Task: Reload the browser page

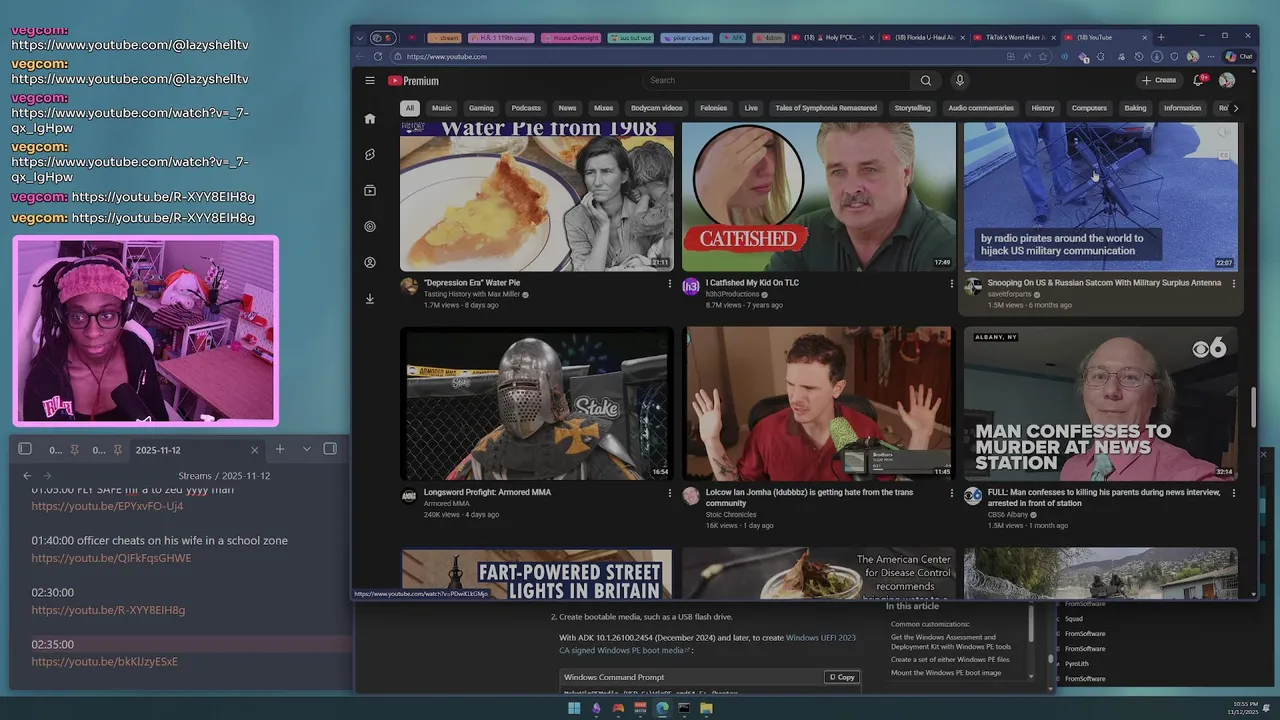Action: pyautogui.click(x=379, y=57)
